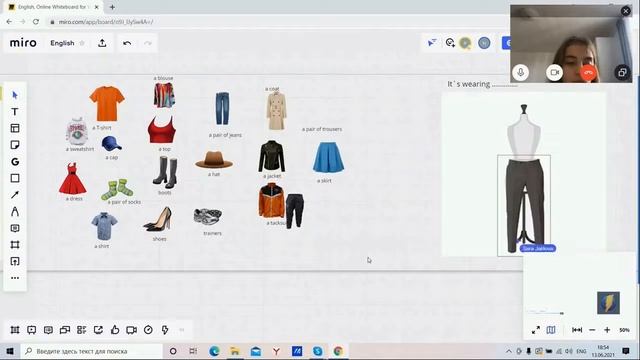Screen dimensions: 640x360
Task: Open comments panel in bottom toolbar
Action: tap(48, 330)
